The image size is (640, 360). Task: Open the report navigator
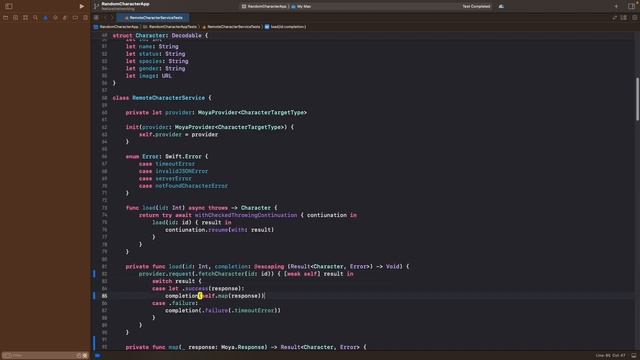click(85, 18)
